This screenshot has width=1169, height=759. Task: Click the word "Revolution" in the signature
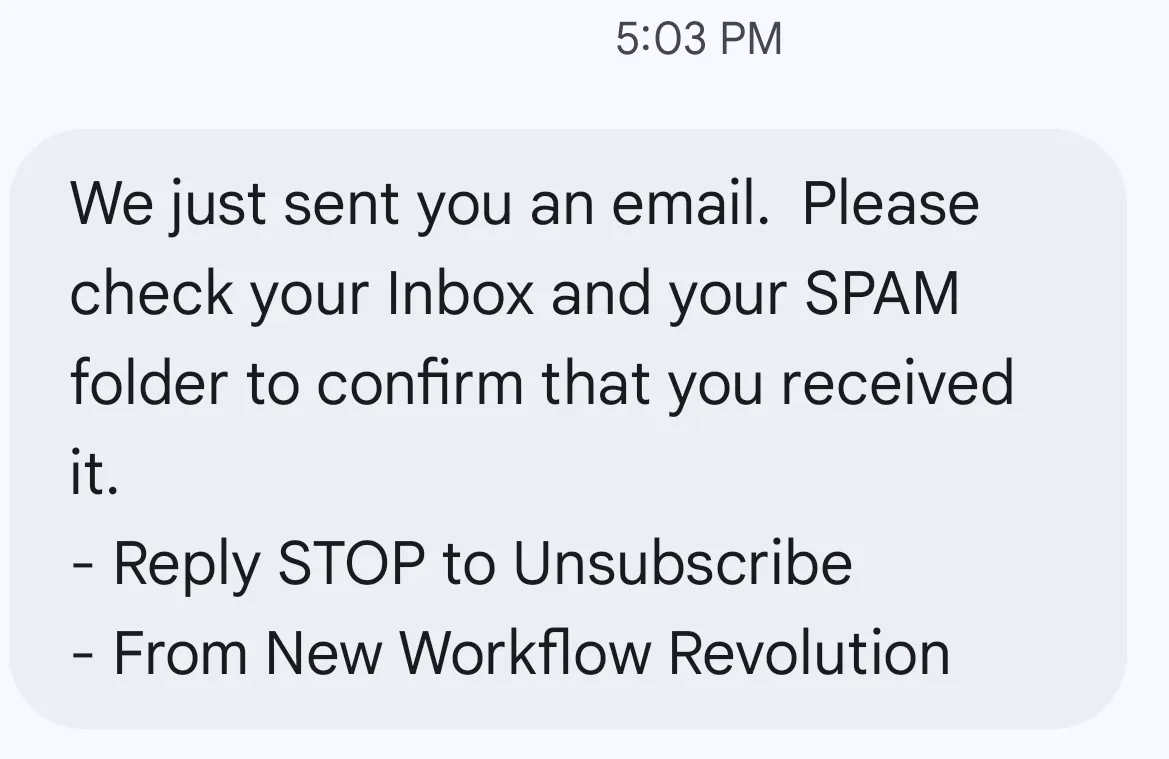809,653
